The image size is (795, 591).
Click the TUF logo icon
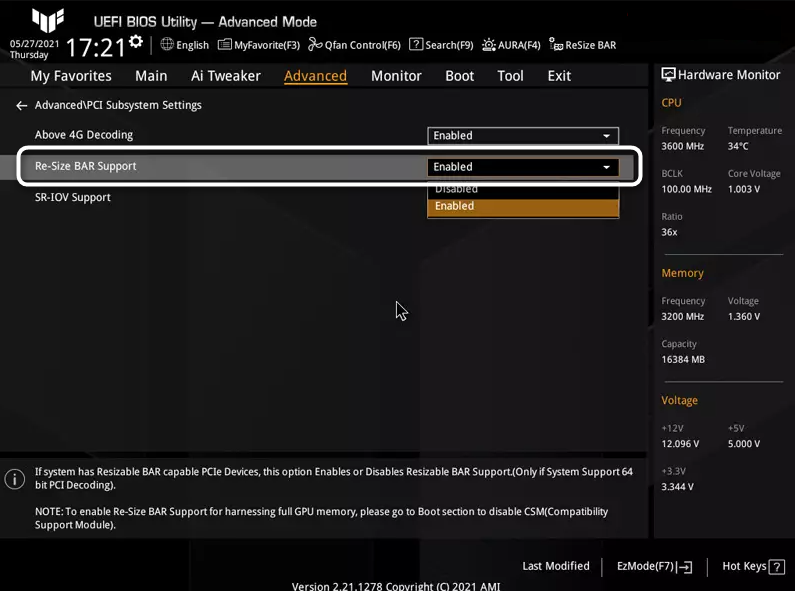point(48,20)
